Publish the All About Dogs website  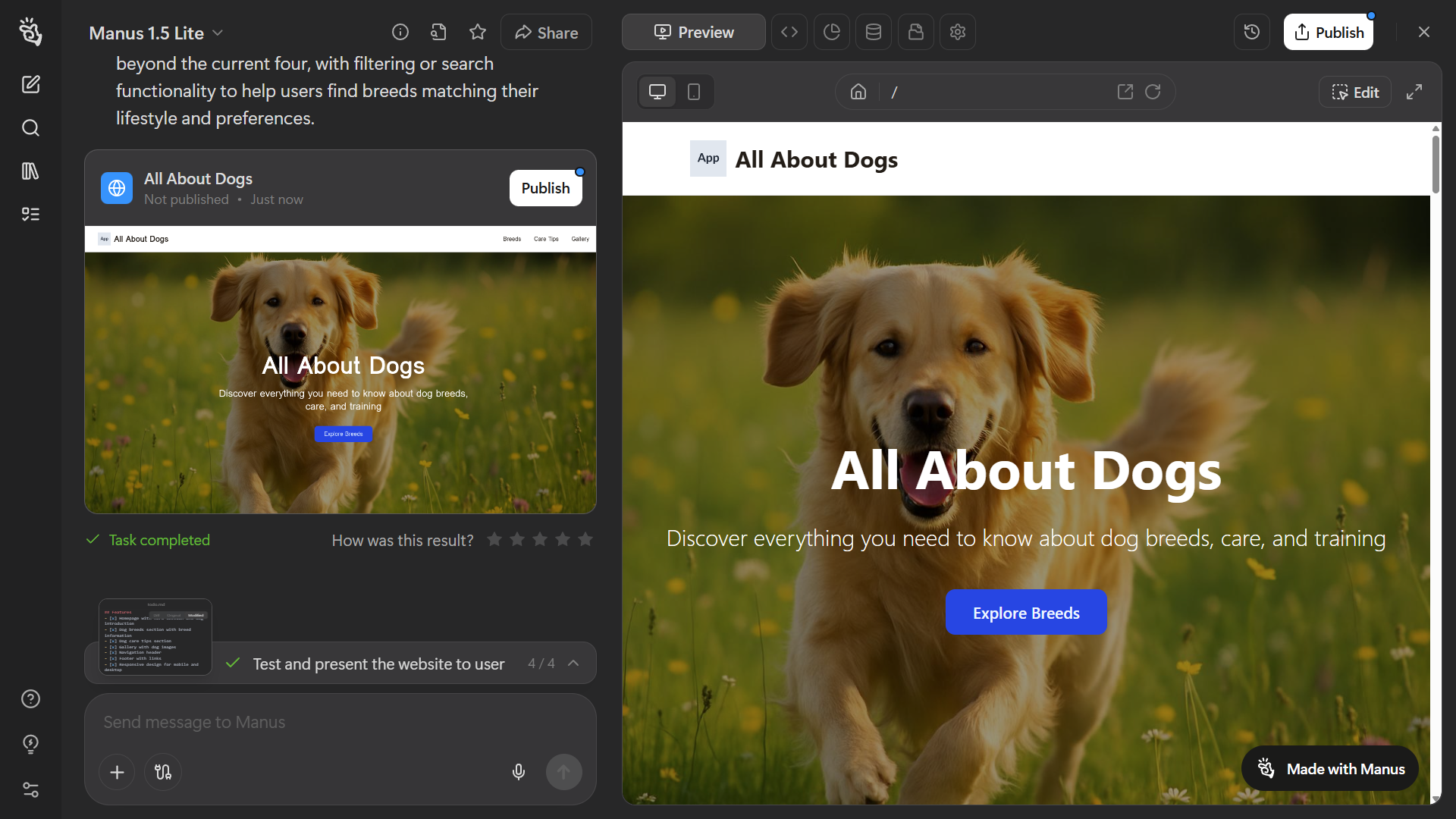(546, 188)
